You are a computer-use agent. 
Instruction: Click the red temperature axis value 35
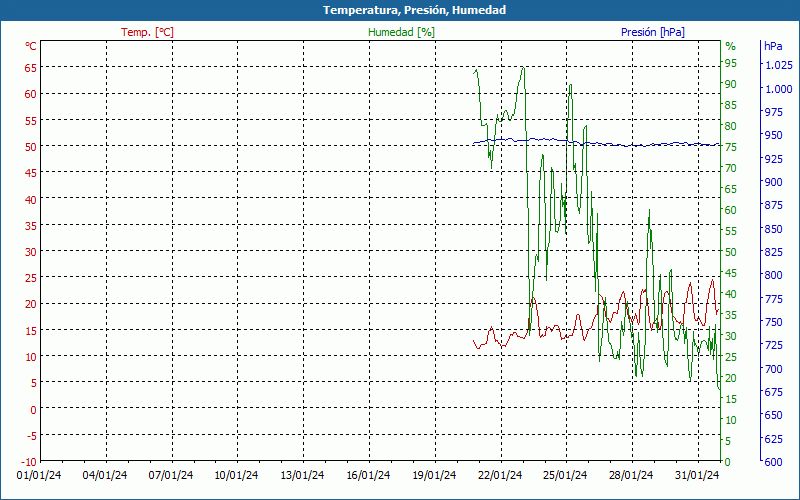(x=30, y=225)
